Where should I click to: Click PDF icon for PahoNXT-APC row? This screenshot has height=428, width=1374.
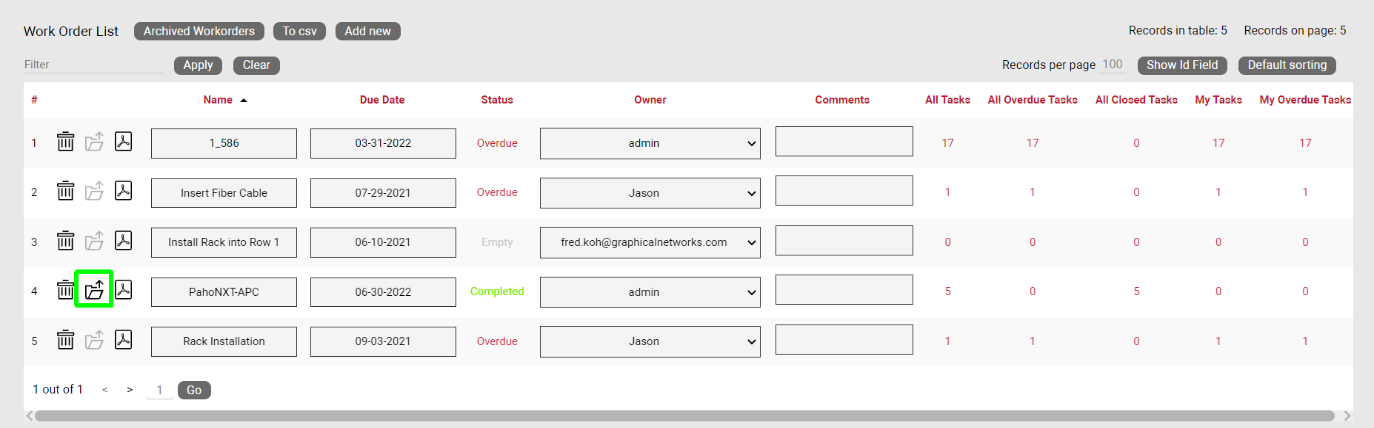123,291
